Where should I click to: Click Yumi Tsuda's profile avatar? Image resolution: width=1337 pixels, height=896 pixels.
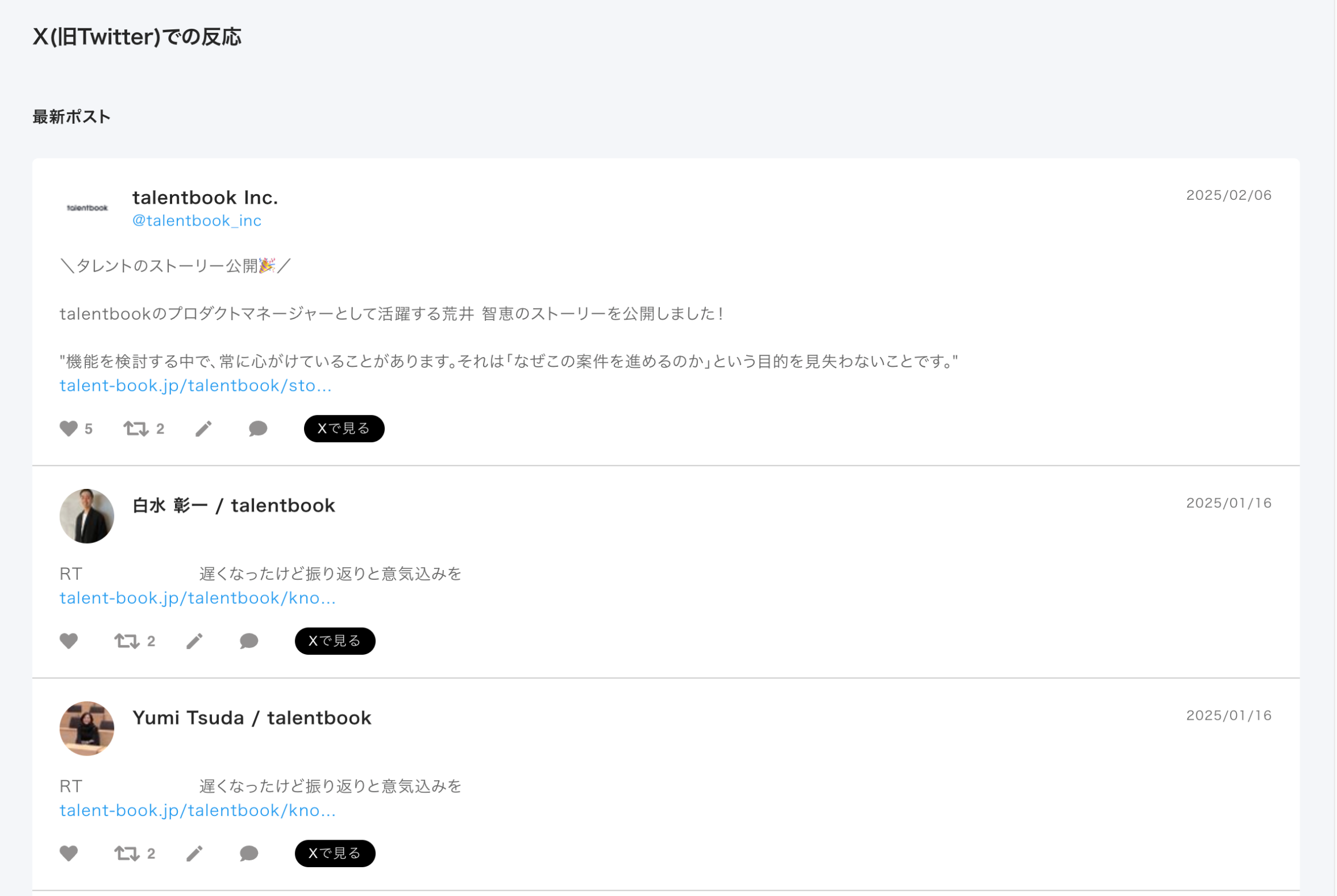(x=86, y=728)
